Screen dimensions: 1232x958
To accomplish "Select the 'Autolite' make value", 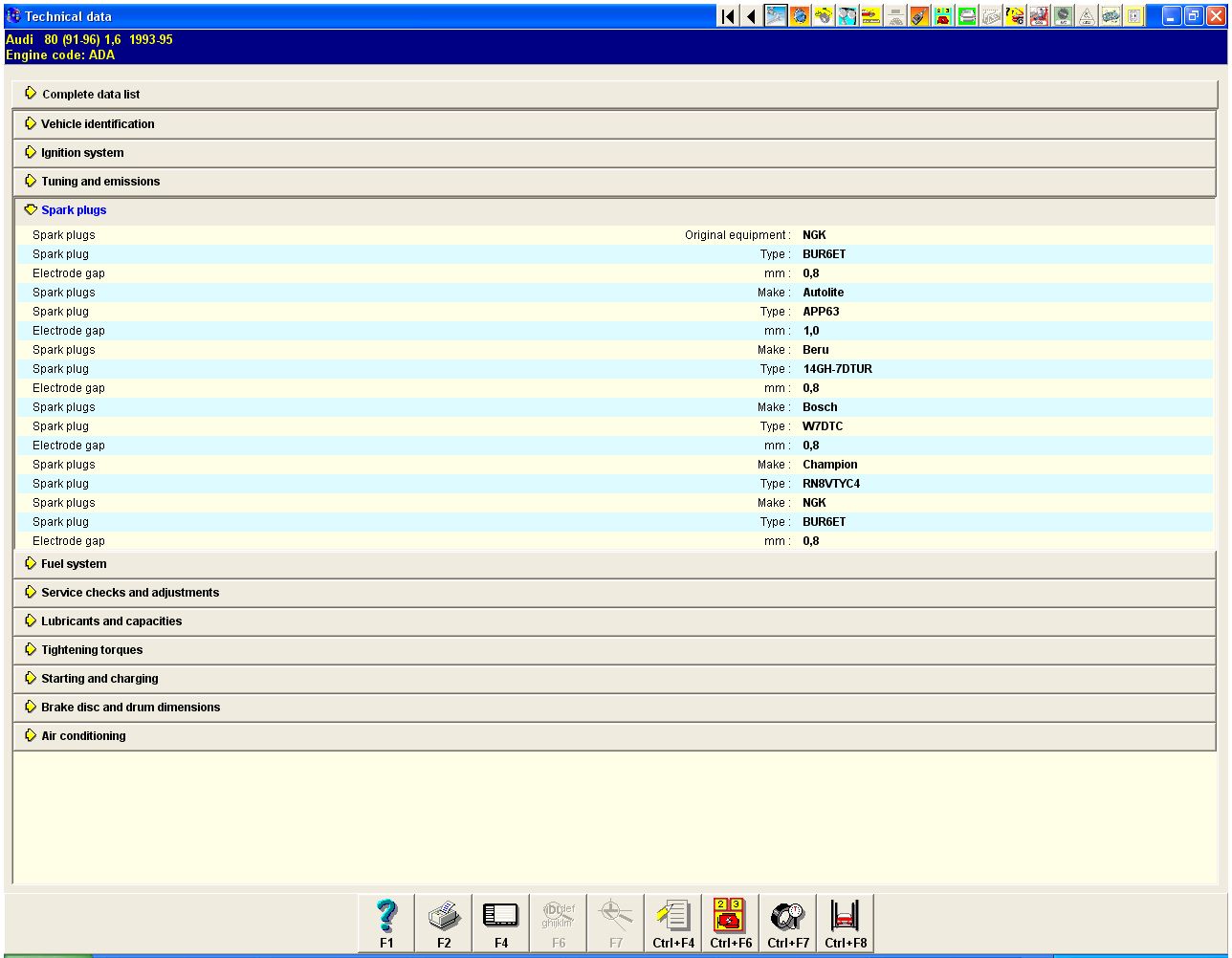I will point(823,293).
